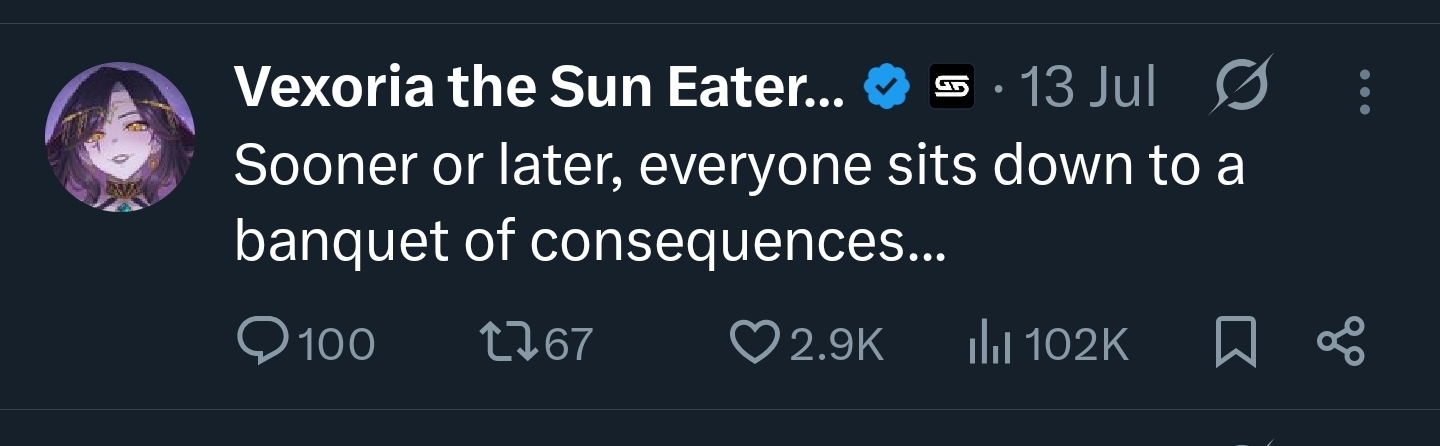Click the 100 replies count
This screenshot has width=1440, height=446.
point(337,345)
